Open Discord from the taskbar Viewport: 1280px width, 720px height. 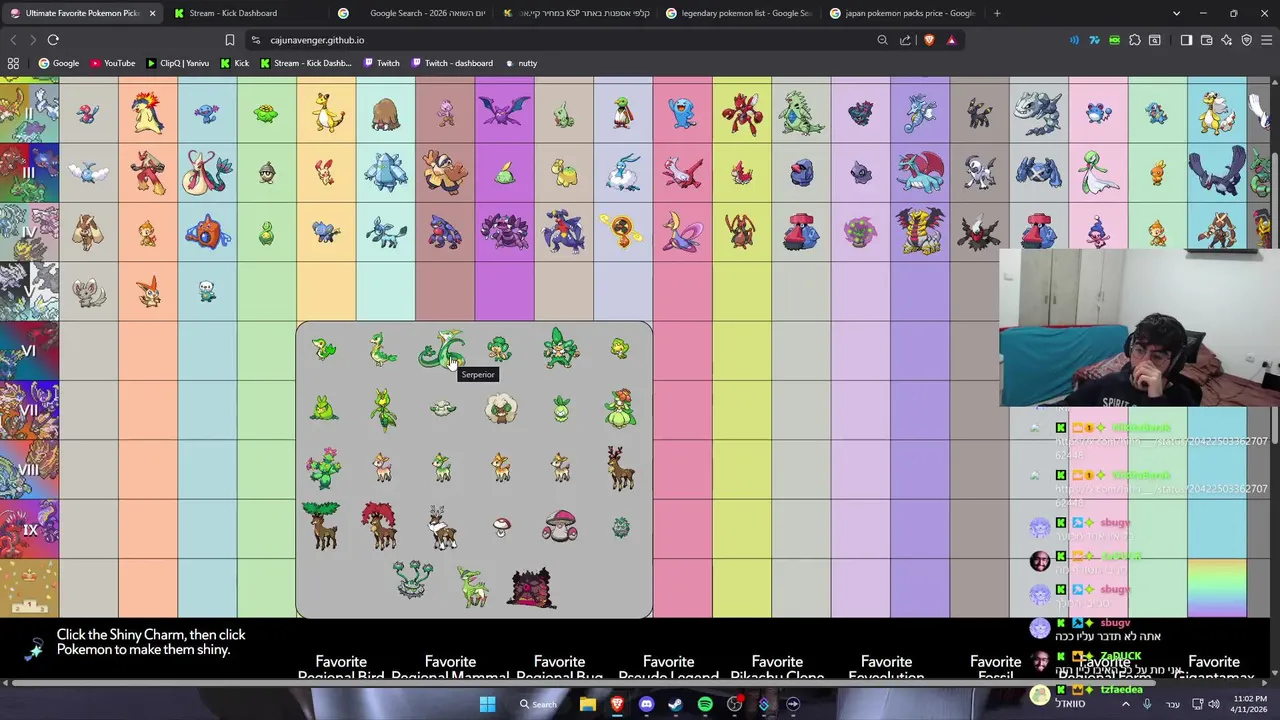tap(646, 704)
